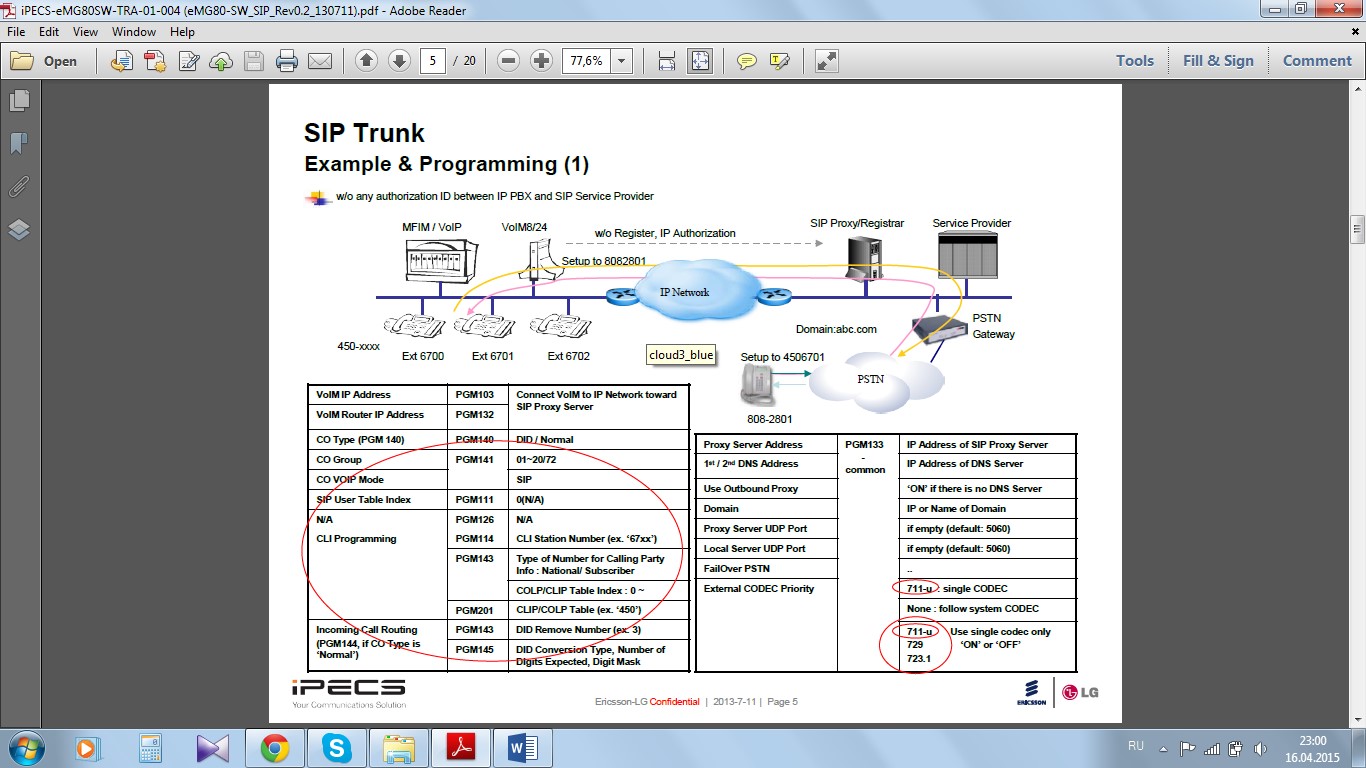Open the Window menu
Screen dimensions: 1366x768
point(134,32)
